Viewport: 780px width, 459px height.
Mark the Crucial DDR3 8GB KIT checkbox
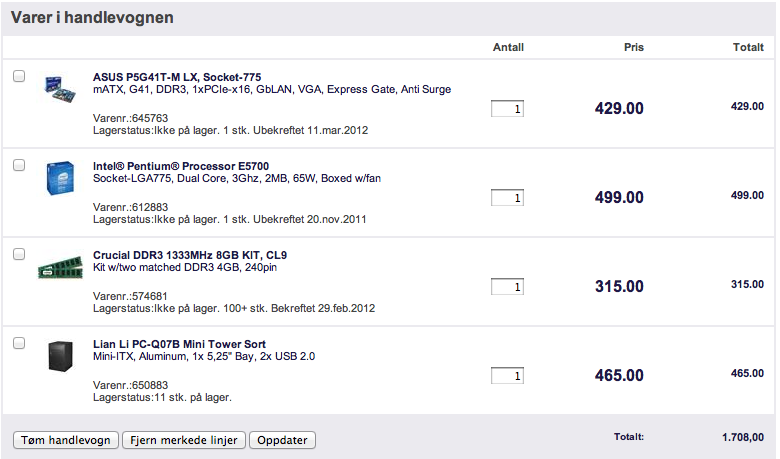click(19, 254)
